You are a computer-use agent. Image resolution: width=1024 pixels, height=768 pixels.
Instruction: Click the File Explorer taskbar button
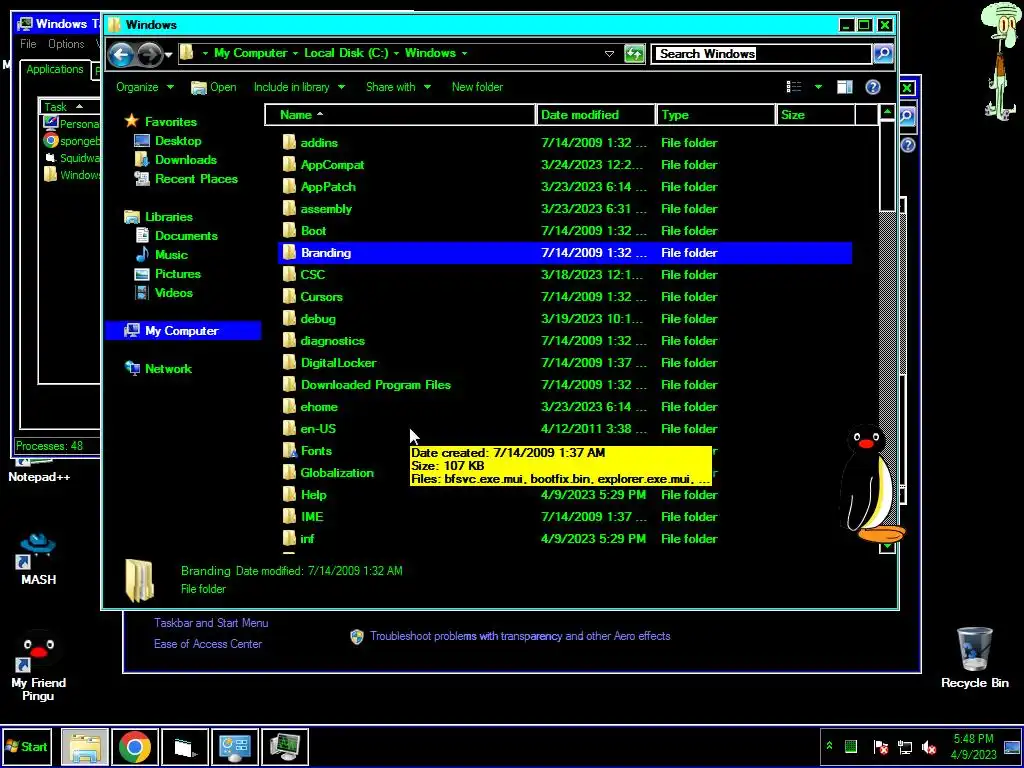(x=85, y=746)
